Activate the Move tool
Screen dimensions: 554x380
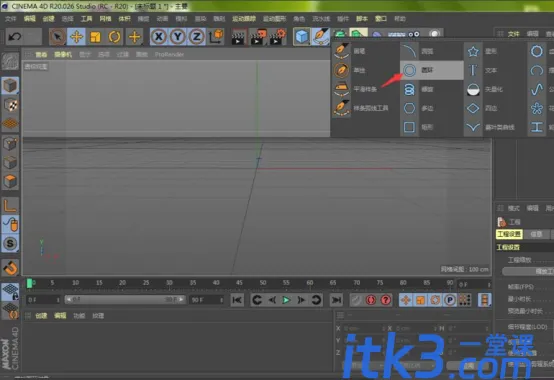point(76,36)
